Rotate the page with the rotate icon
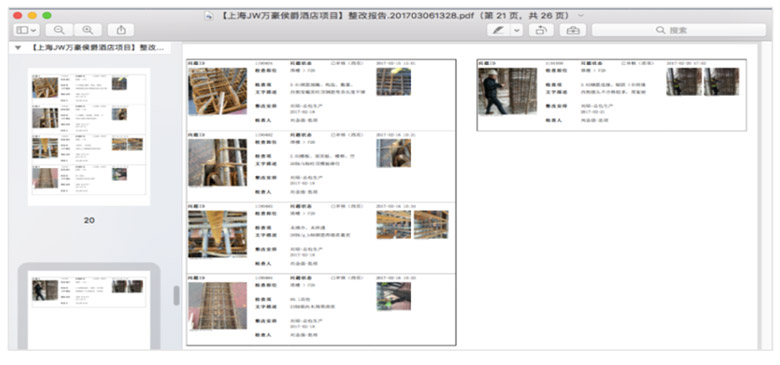Screen dimensions: 780x365 click(x=541, y=30)
